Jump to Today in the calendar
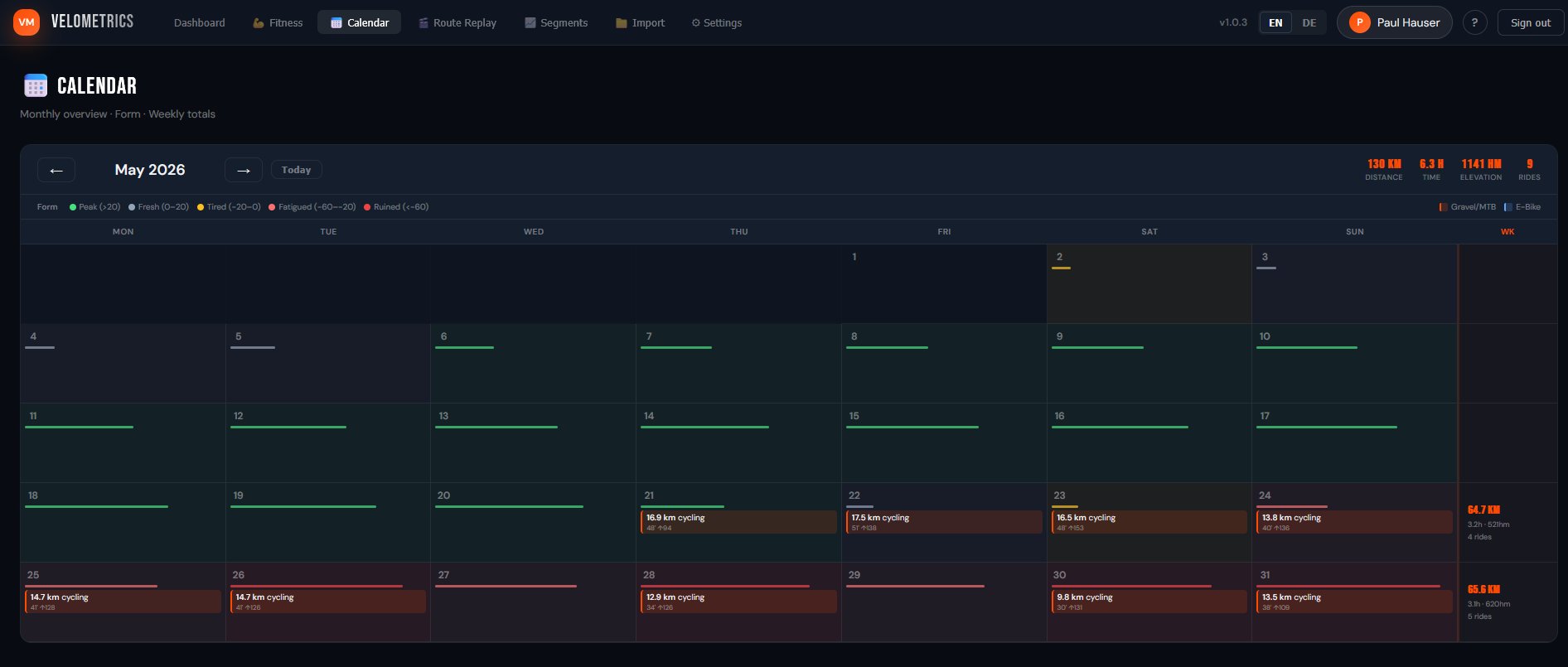Image resolution: width=1568 pixels, height=667 pixels. click(x=297, y=170)
